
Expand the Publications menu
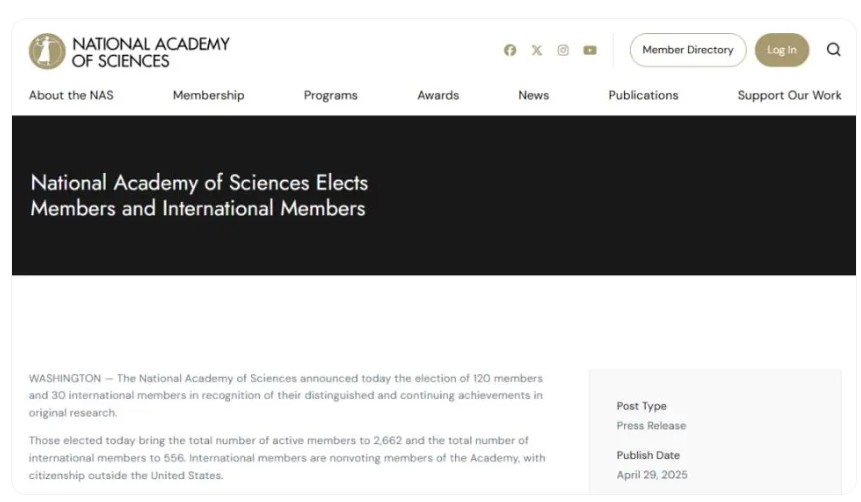pyautogui.click(x=643, y=95)
